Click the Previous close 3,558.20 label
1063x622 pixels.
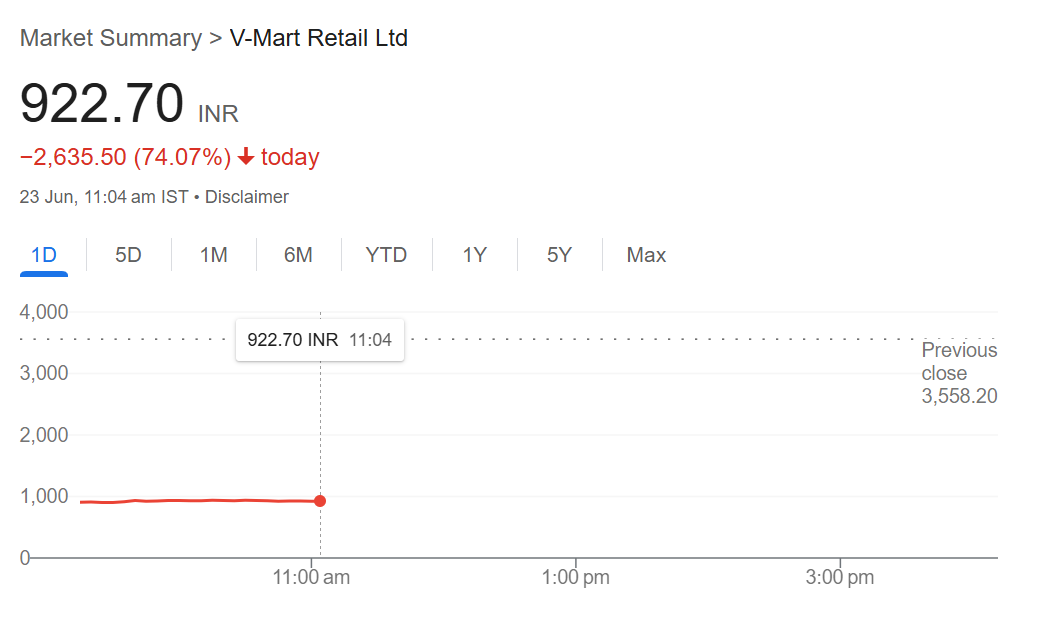959,373
